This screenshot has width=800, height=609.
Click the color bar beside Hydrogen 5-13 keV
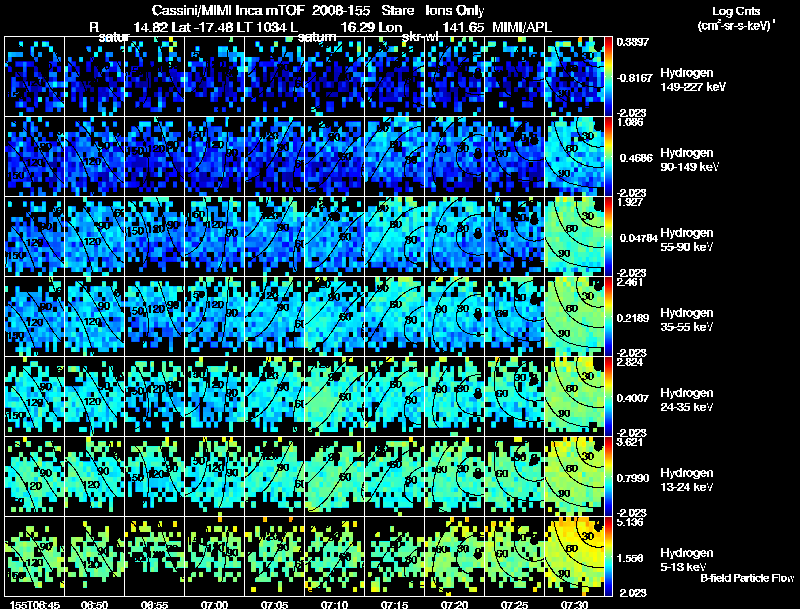[x=608, y=556]
